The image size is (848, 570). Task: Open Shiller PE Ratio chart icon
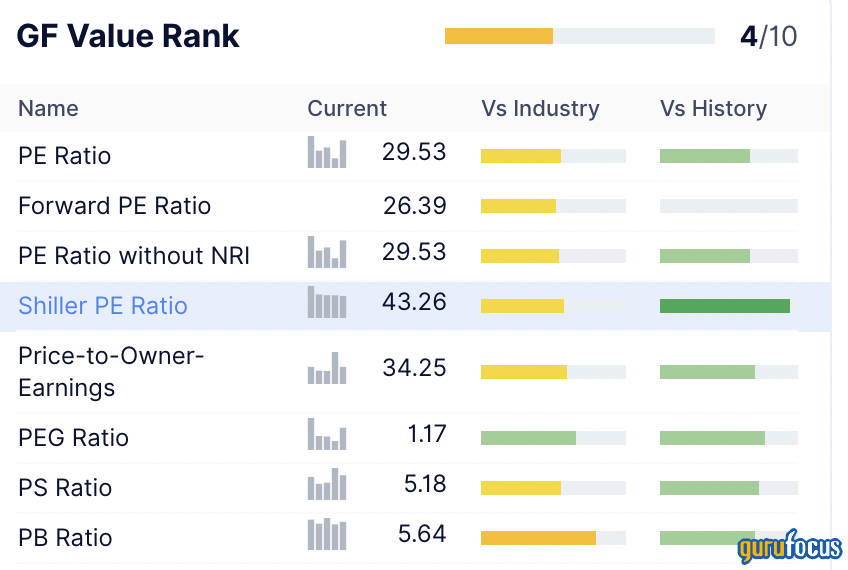(x=327, y=302)
